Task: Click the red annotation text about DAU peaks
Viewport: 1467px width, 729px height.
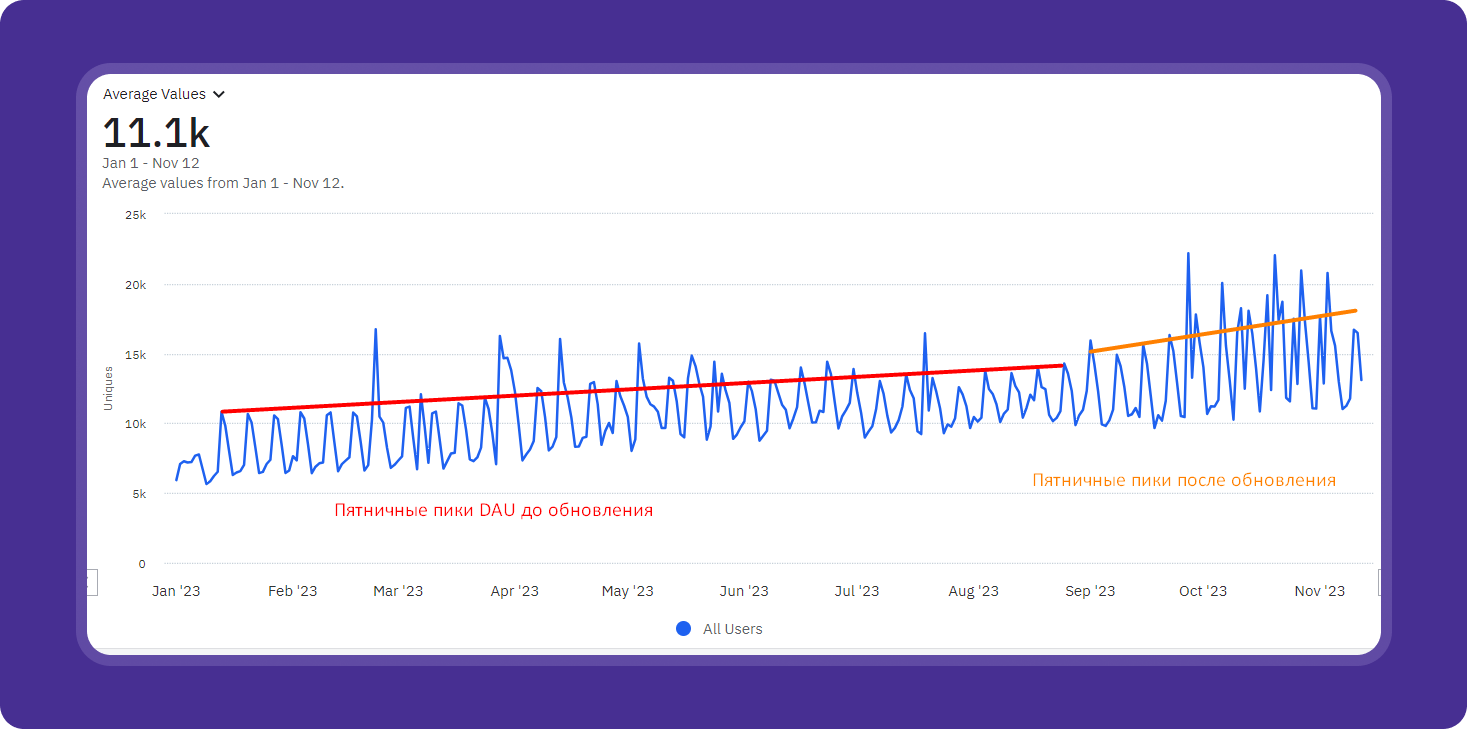Action: pos(493,510)
